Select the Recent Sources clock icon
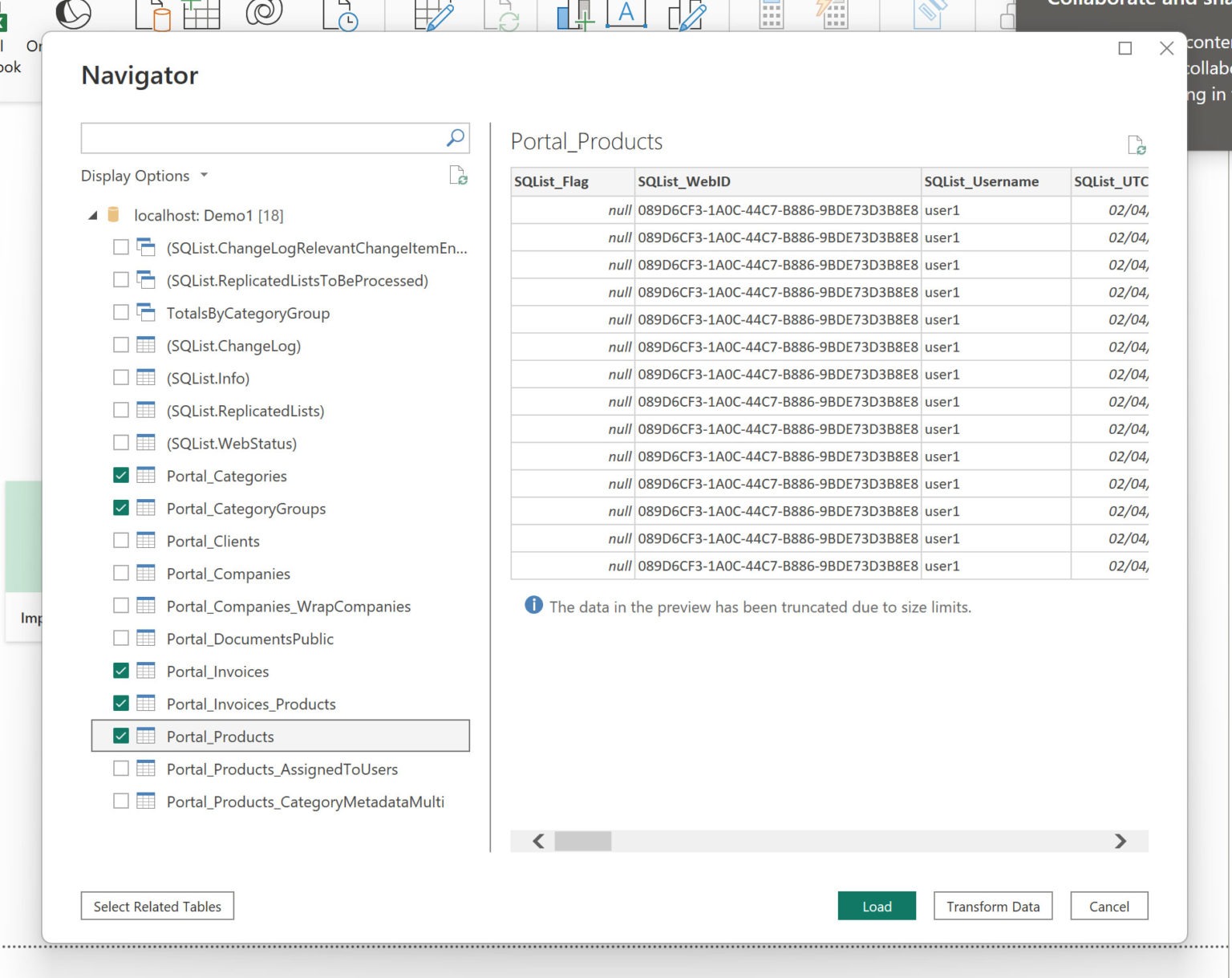This screenshot has height=978, width=1232. [342, 14]
